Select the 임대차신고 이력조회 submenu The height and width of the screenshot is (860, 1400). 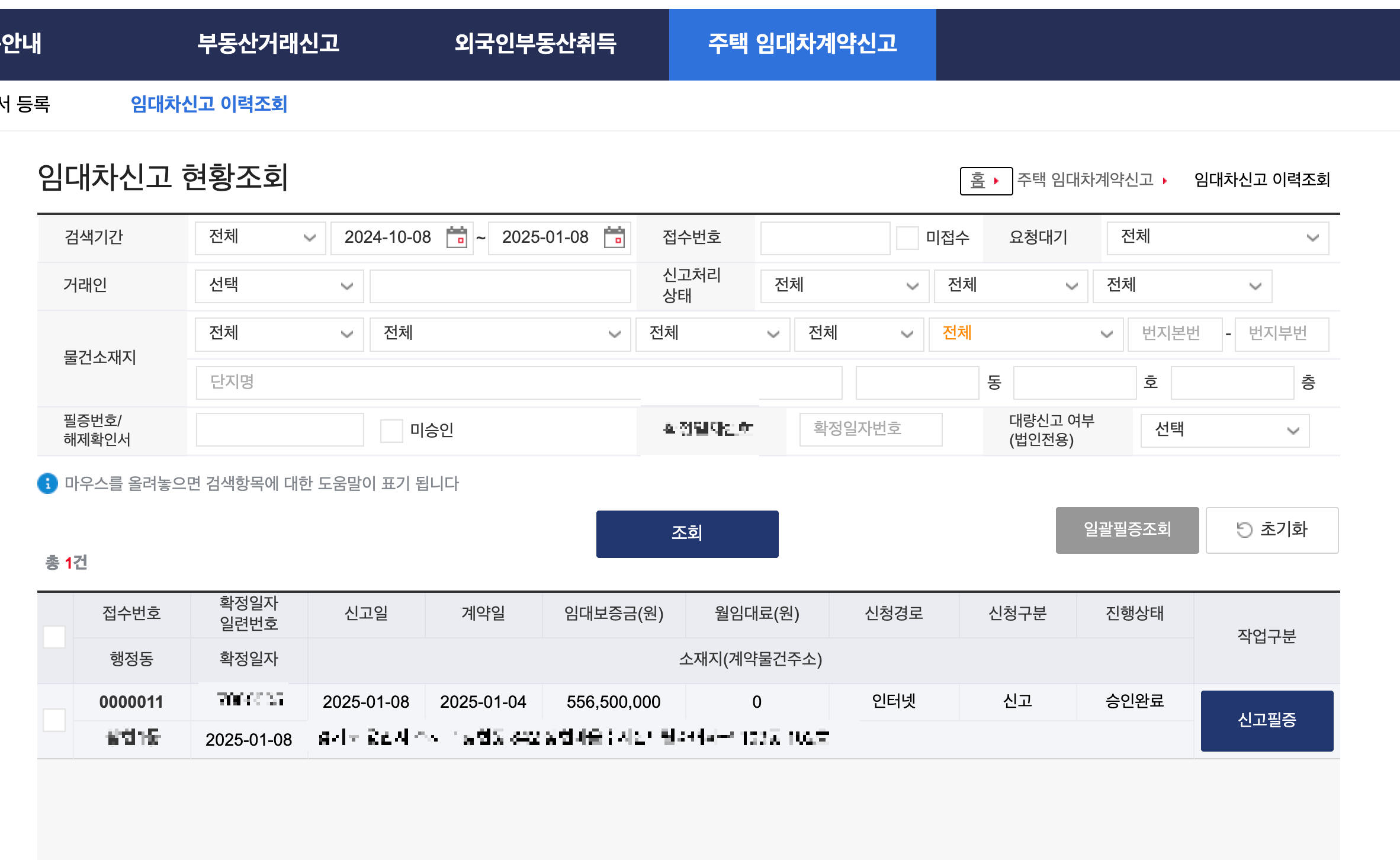tap(208, 104)
